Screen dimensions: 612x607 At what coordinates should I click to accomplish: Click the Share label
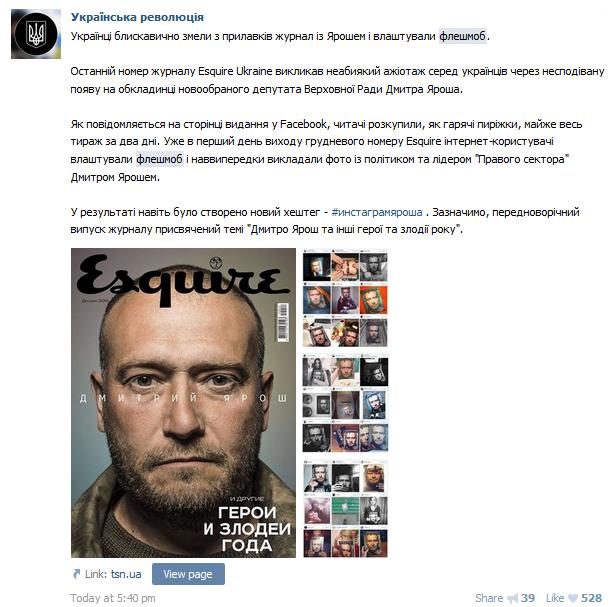(x=489, y=598)
